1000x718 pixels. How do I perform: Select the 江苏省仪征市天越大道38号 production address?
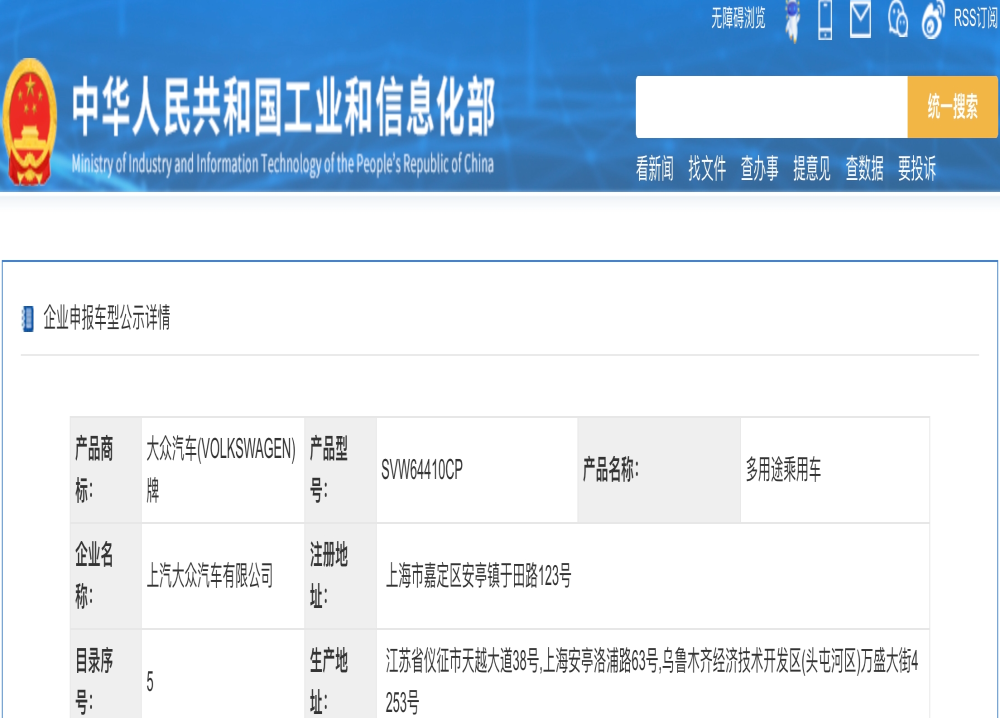(652, 681)
